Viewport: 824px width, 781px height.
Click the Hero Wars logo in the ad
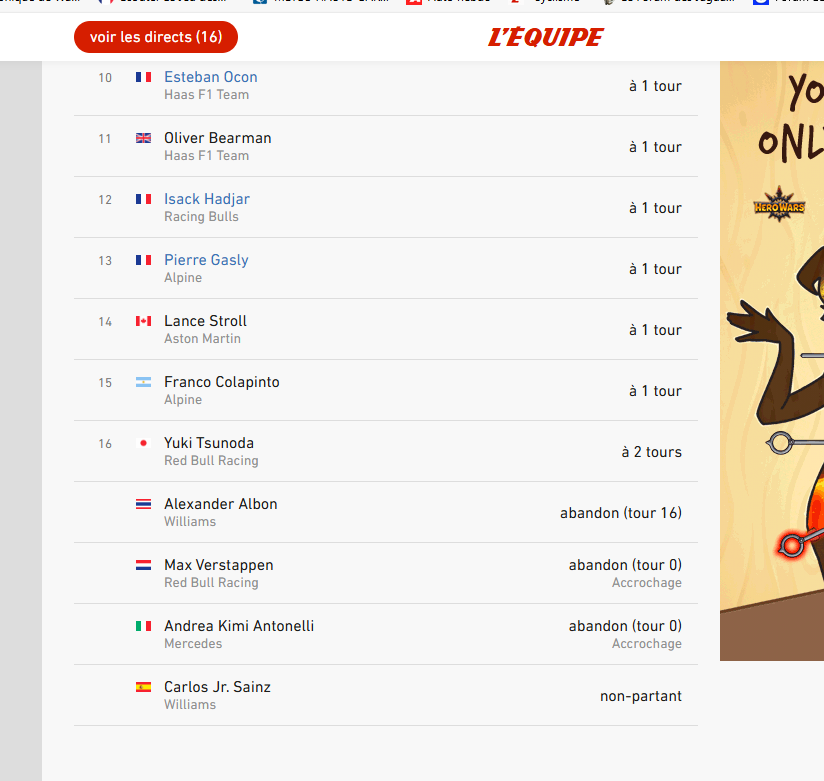(x=779, y=204)
